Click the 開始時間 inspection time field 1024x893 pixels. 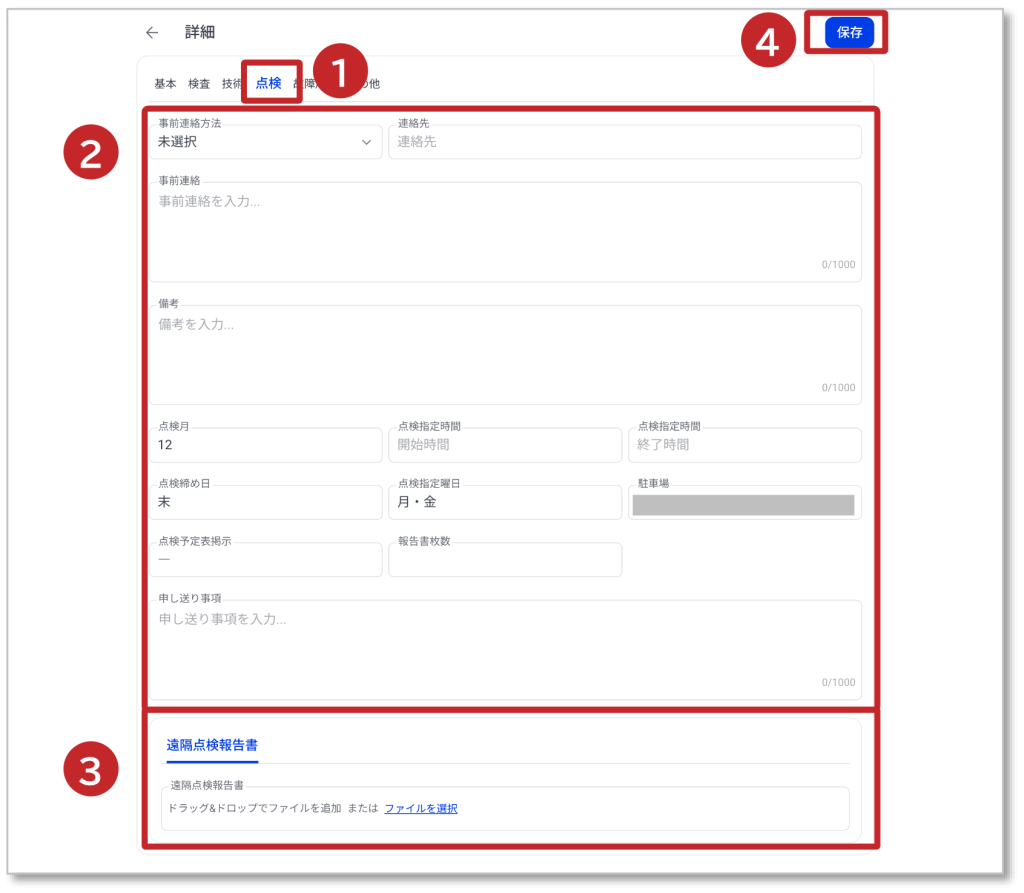tap(505, 445)
